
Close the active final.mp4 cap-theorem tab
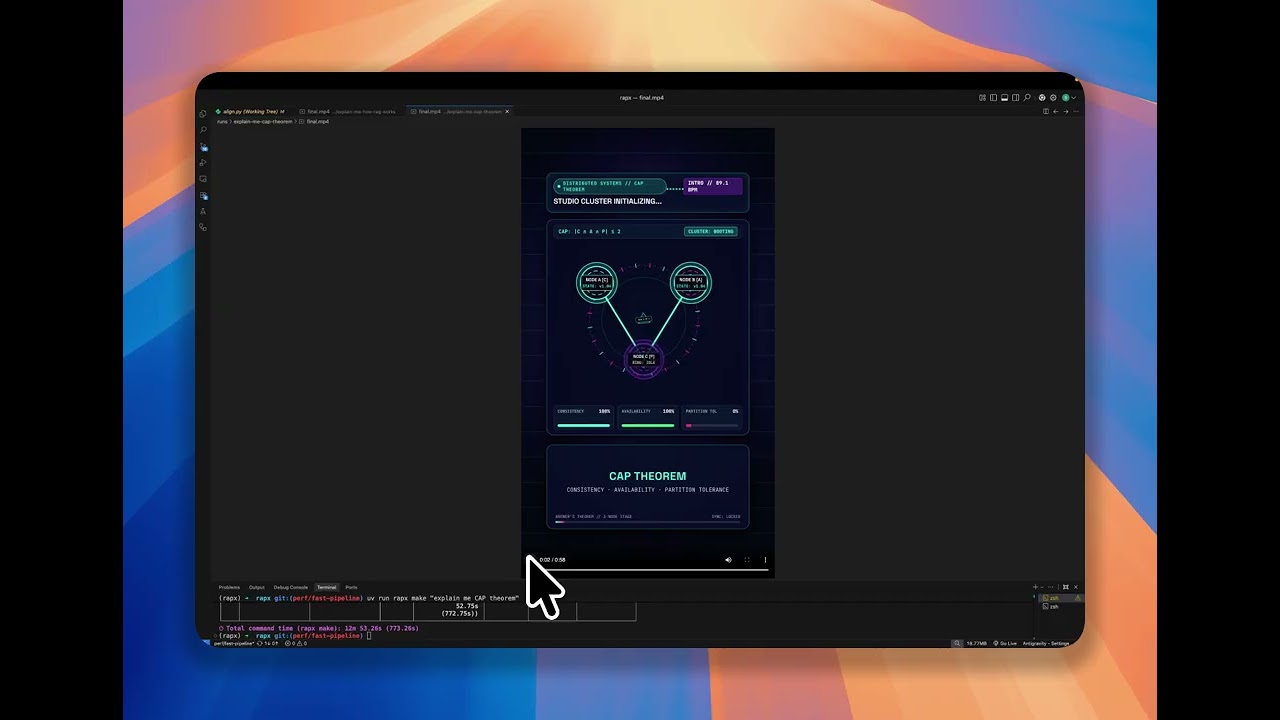click(507, 111)
